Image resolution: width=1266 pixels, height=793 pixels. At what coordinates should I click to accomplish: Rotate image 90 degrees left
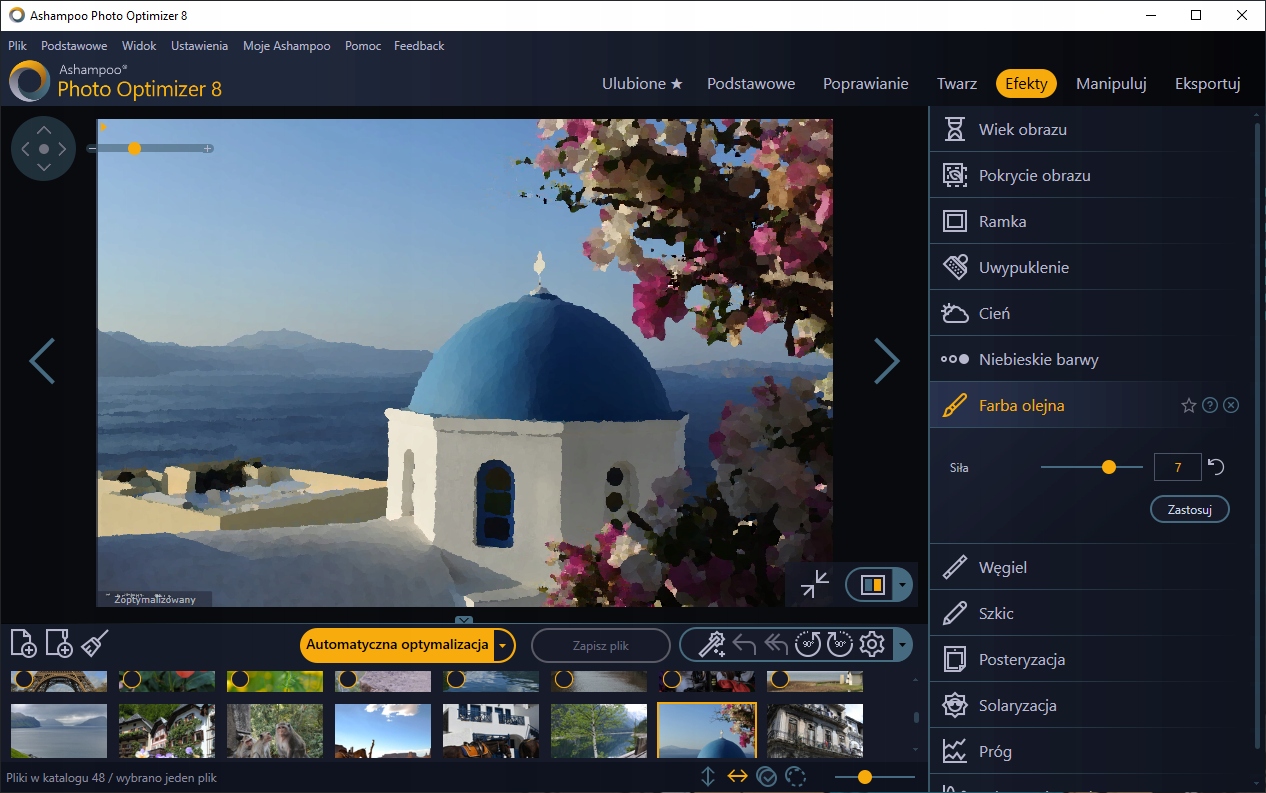[807, 644]
